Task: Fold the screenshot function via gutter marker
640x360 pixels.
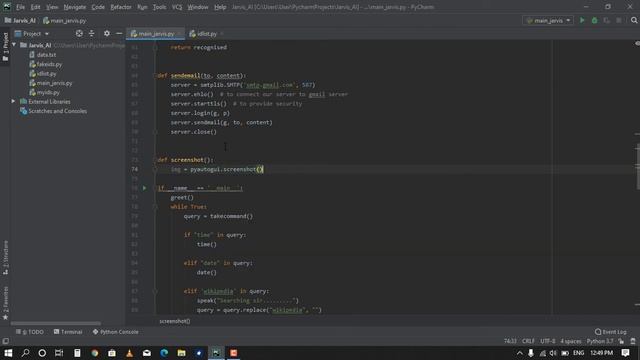Action: point(155,160)
